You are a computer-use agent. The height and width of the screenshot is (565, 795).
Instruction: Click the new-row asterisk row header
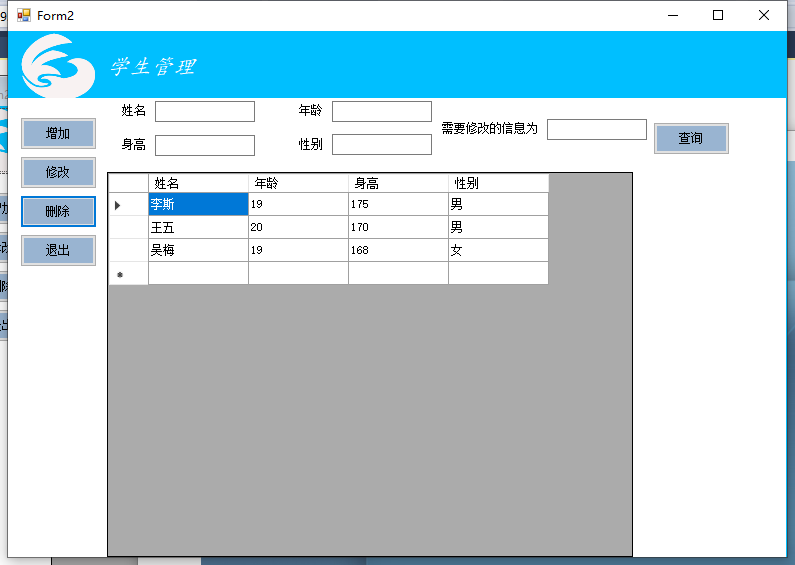point(128,273)
